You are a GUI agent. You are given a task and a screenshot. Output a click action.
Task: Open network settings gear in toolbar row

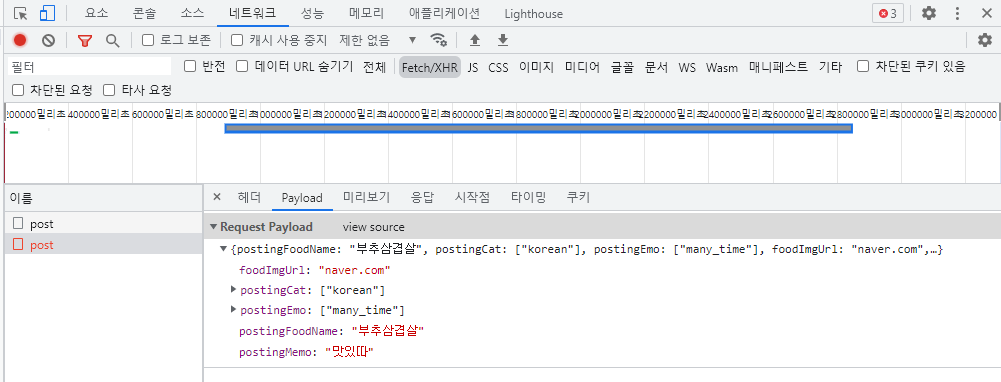click(x=985, y=40)
